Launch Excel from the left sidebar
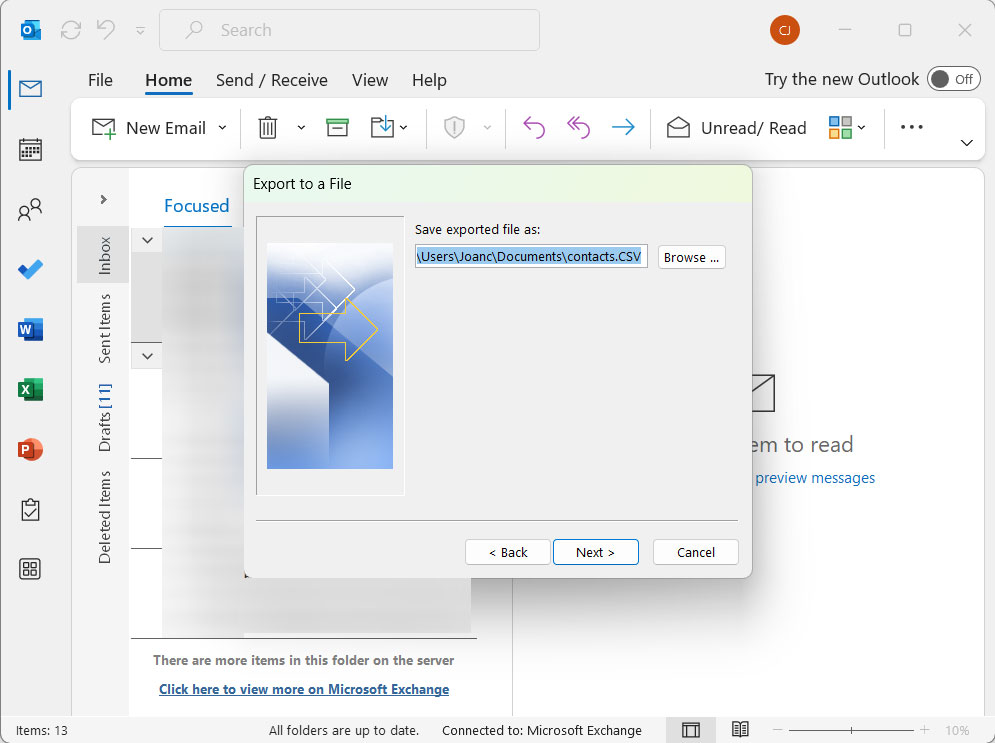The height and width of the screenshot is (743, 995). (x=30, y=390)
